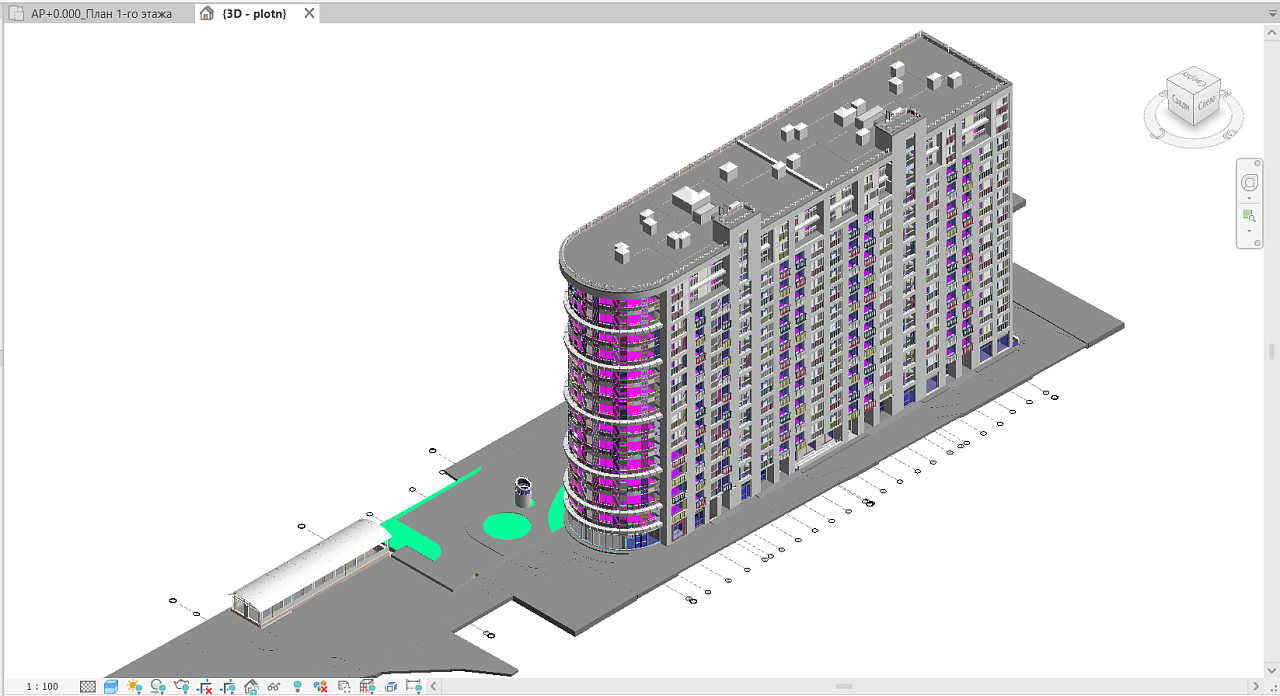Click the ViewCube Слева face
The height and width of the screenshot is (696, 1280).
1207,102
